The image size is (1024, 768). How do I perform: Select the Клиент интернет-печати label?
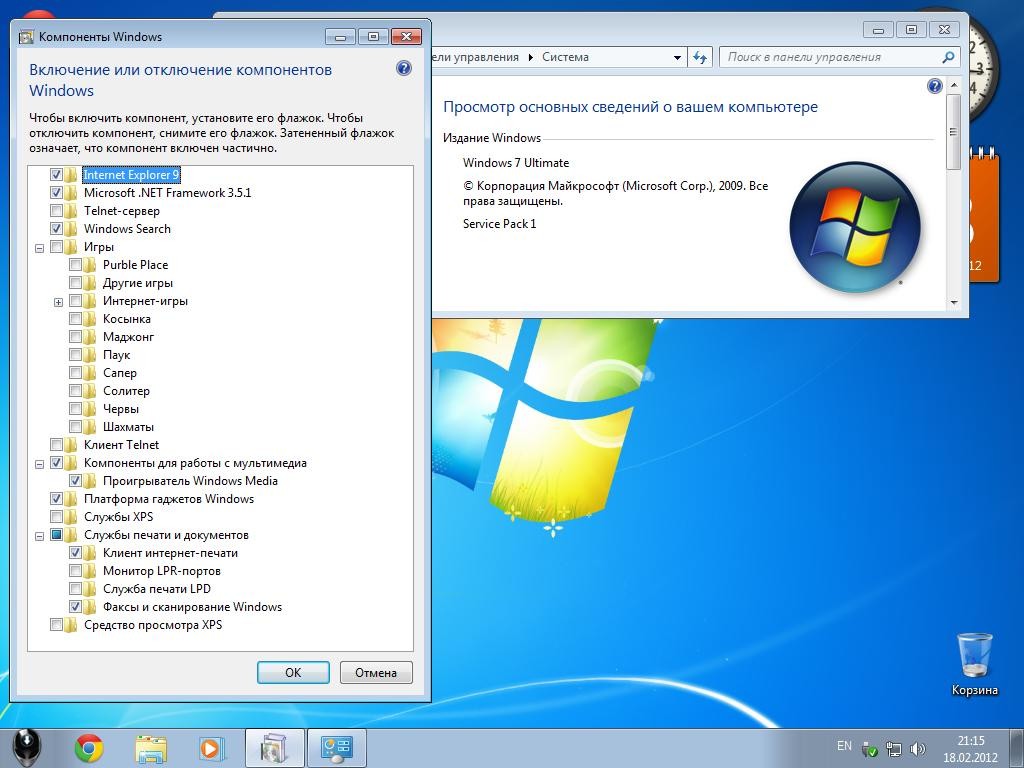tap(170, 553)
